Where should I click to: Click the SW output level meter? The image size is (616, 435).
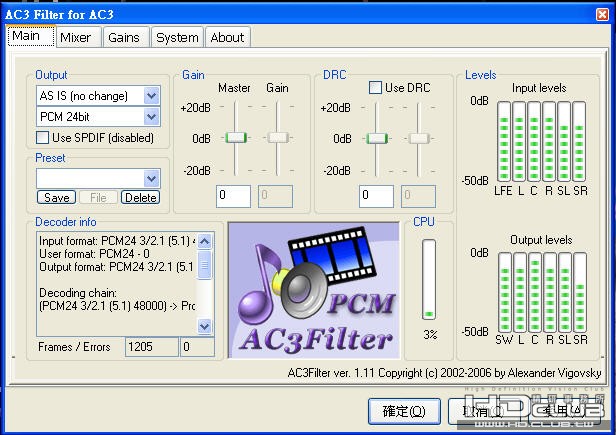pos(505,293)
